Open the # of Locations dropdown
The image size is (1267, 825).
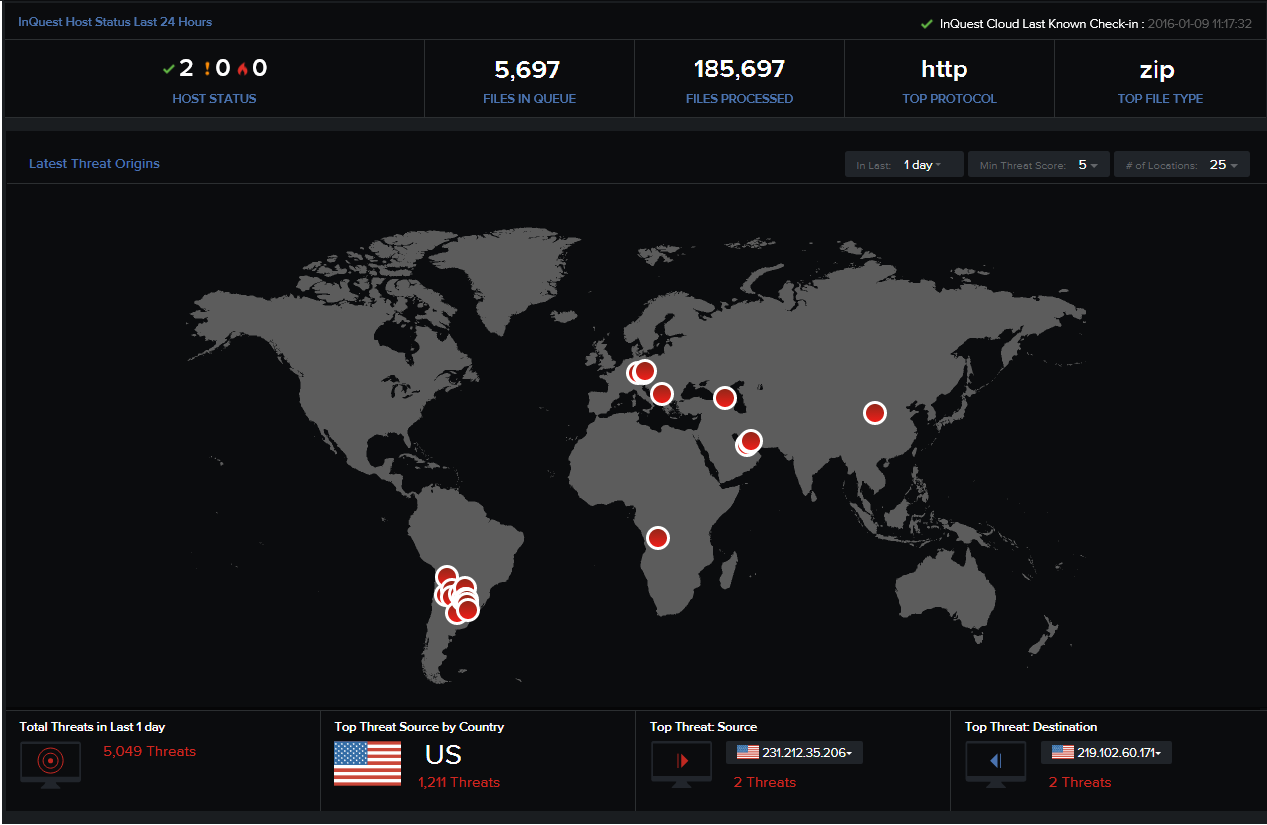coord(1181,165)
